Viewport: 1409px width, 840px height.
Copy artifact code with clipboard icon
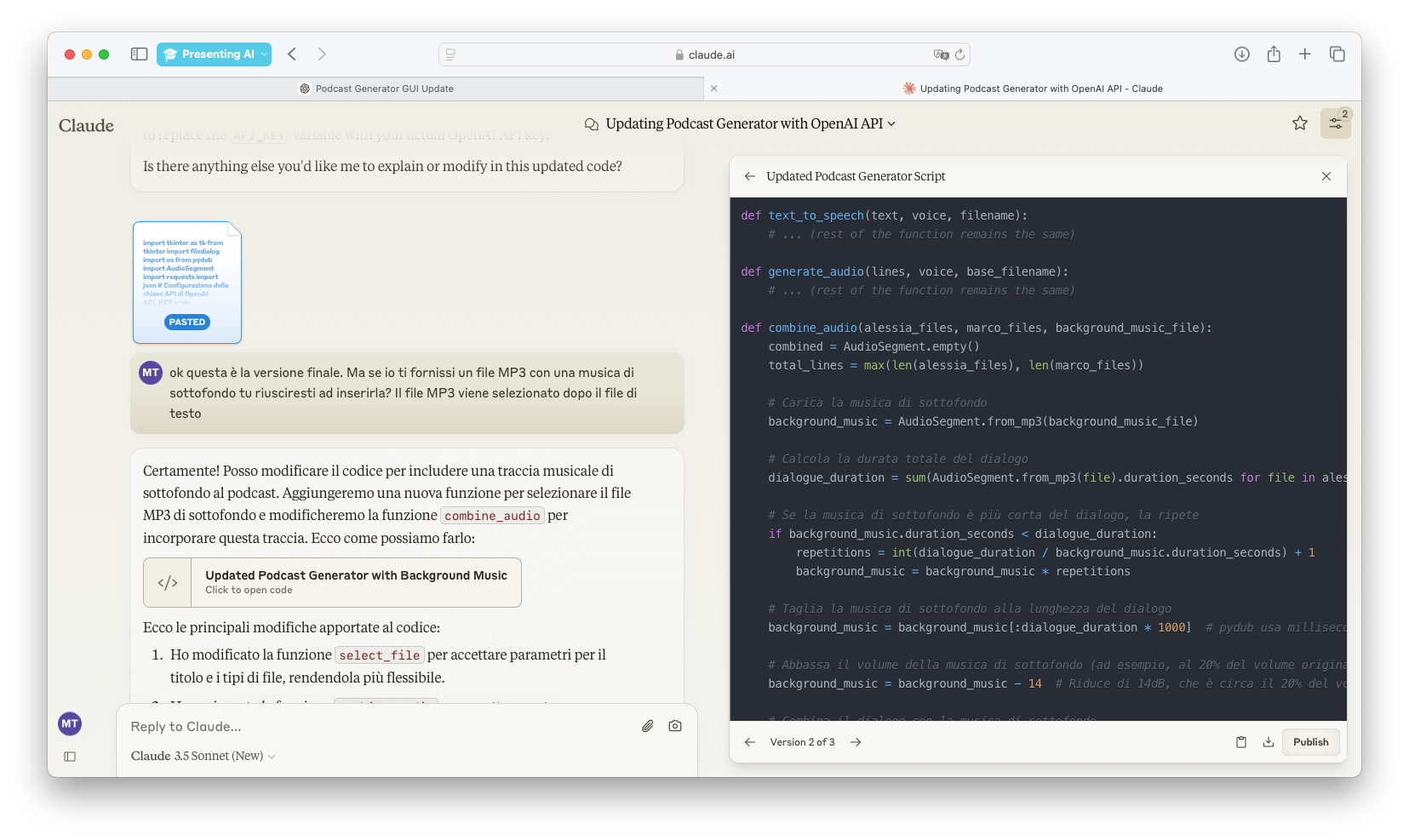tap(1241, 742)
